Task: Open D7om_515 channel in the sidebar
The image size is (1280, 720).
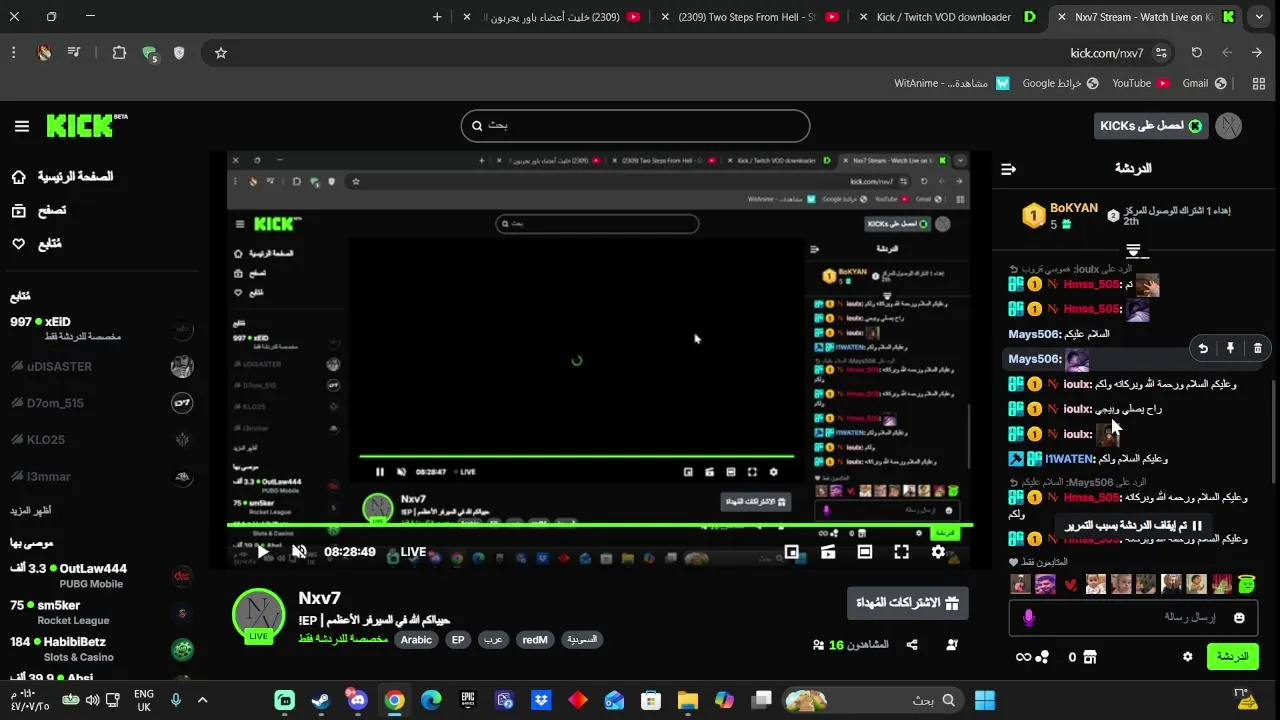Action: [100, 403]
